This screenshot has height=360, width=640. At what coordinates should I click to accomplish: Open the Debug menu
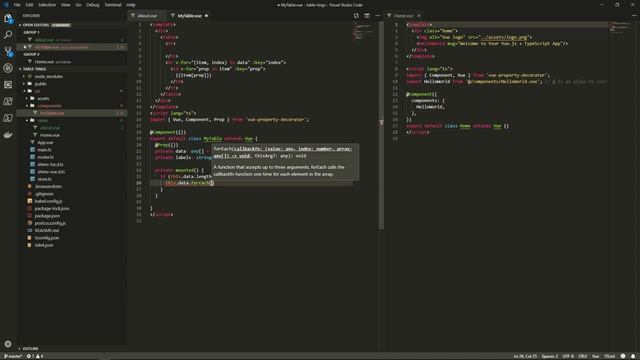click(93, 5)
